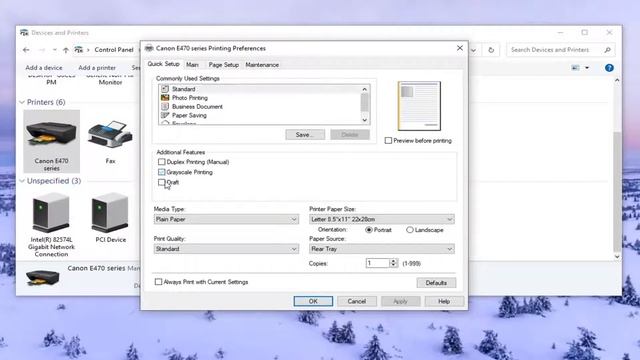This screenshot has width=640, height=360.
Task: Click the refresh button in the address bar
Action: [x=491, y=50]
